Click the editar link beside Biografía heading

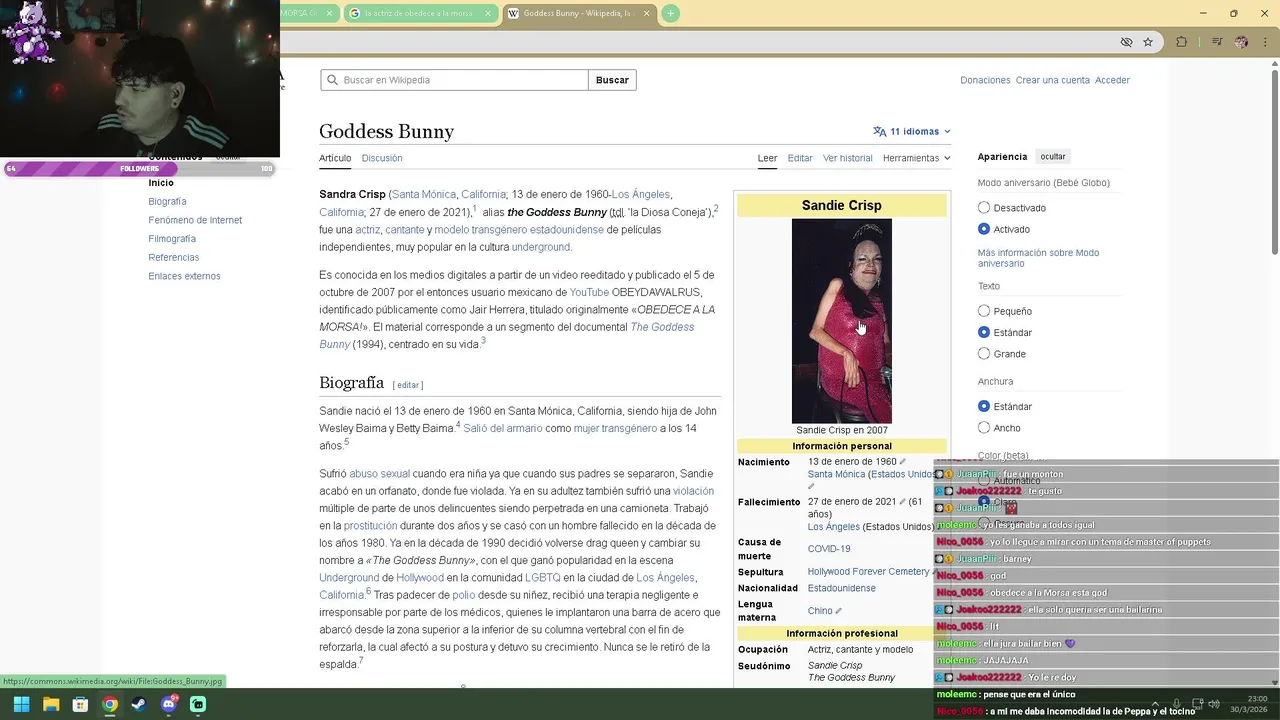coord(408,385)
